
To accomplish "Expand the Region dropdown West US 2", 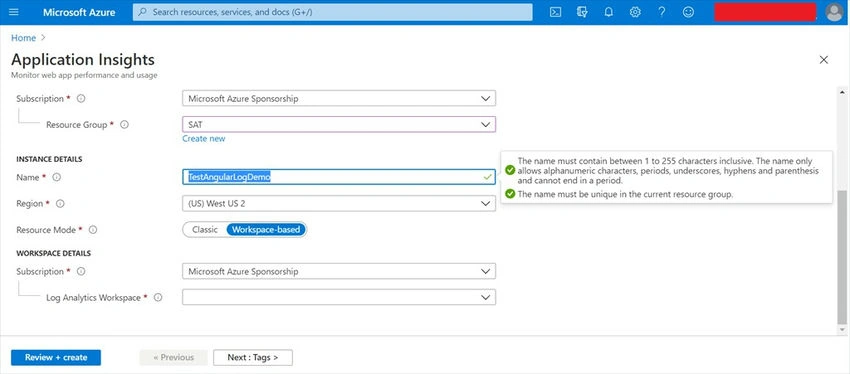I will click(339, 204).
